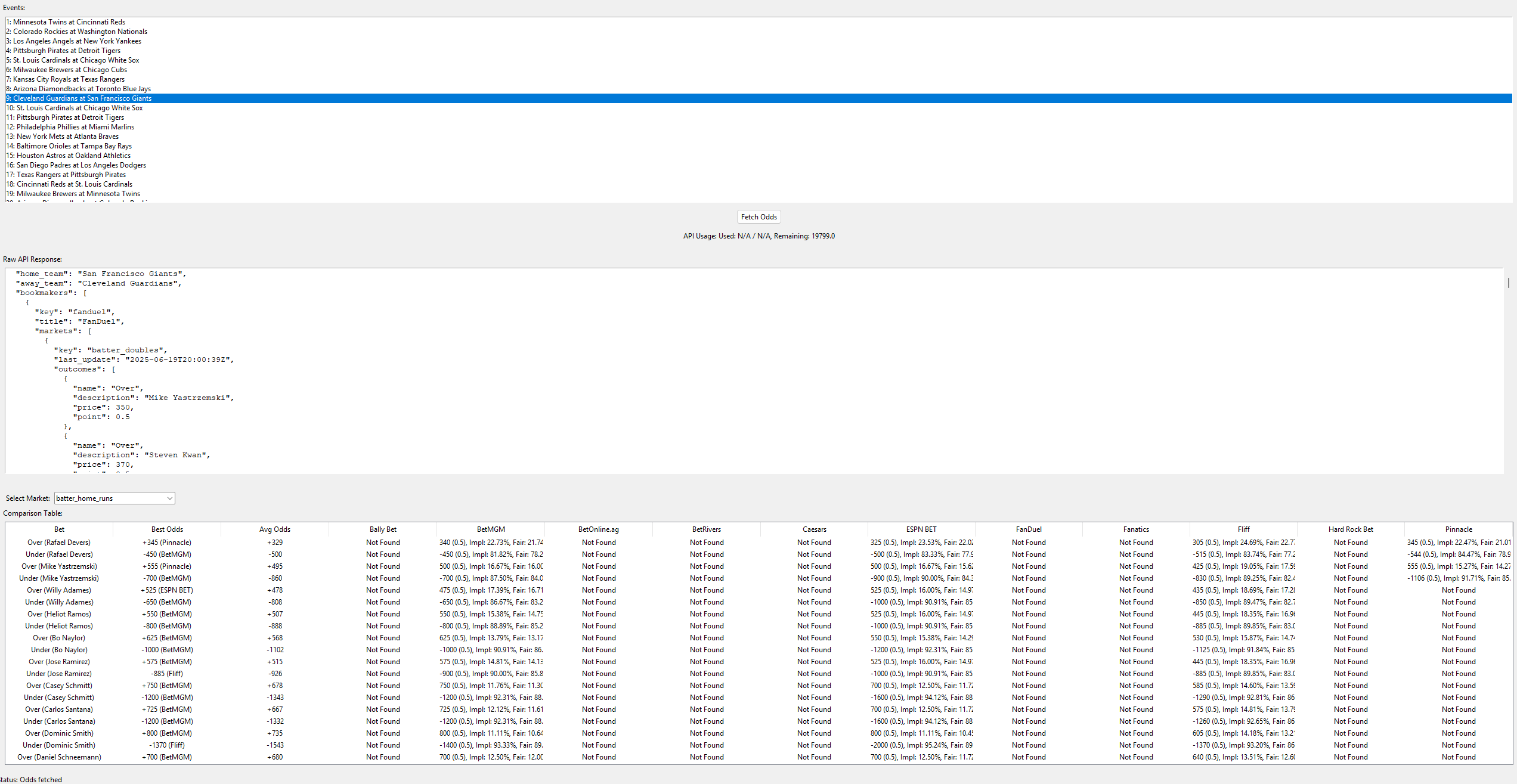The width and height of the screenshot is (1517, 784).
Task: Click the BetMGM column header
Action: [490, 529]
